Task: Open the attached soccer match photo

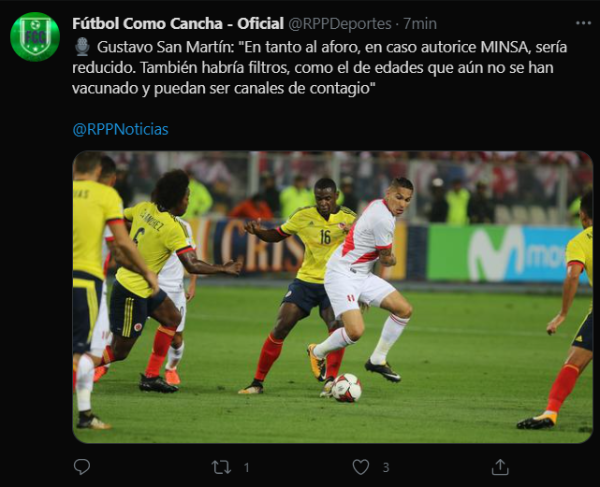Action: pyautogui.click(x=333, y=297)
